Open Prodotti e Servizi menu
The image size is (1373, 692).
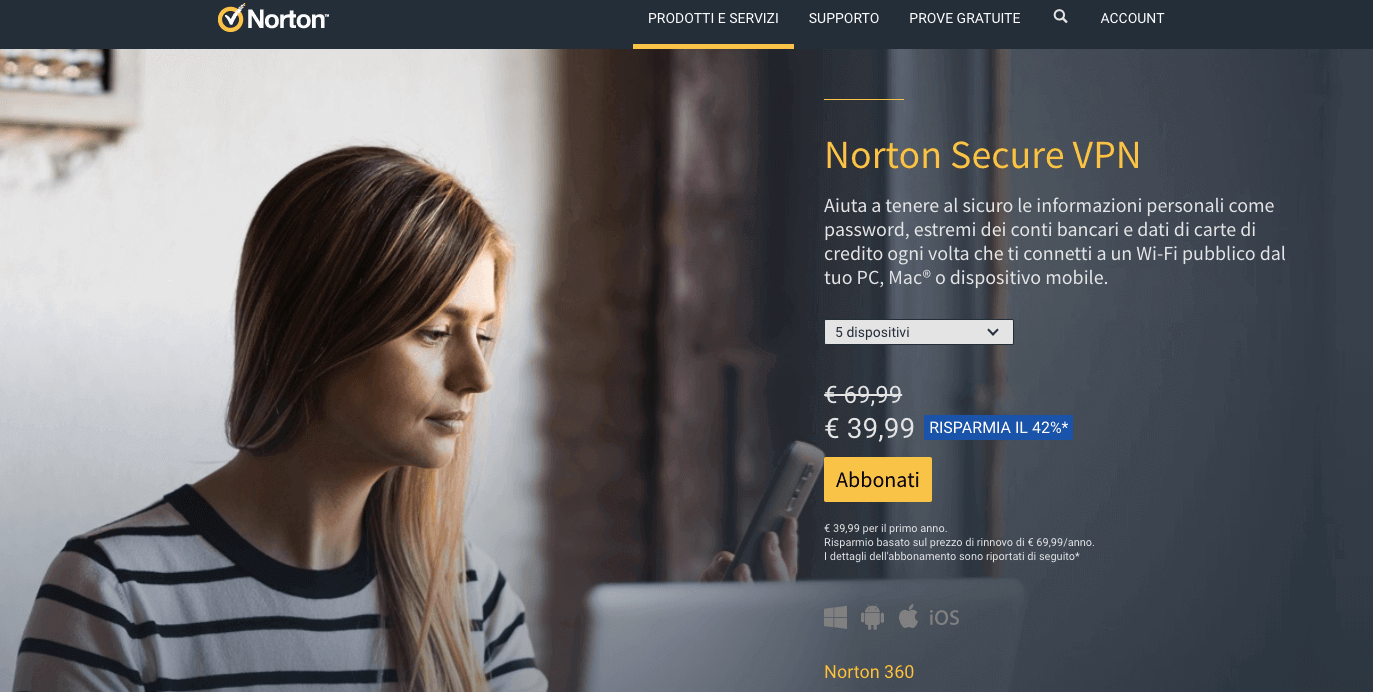[713, 18]
